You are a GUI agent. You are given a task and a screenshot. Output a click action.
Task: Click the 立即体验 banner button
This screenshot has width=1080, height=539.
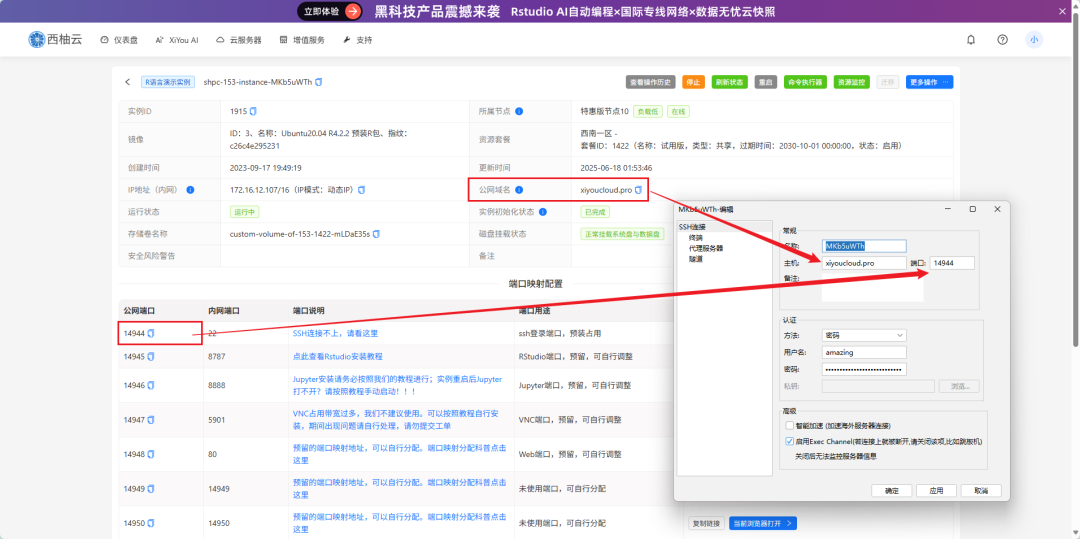tap(329, 11)
